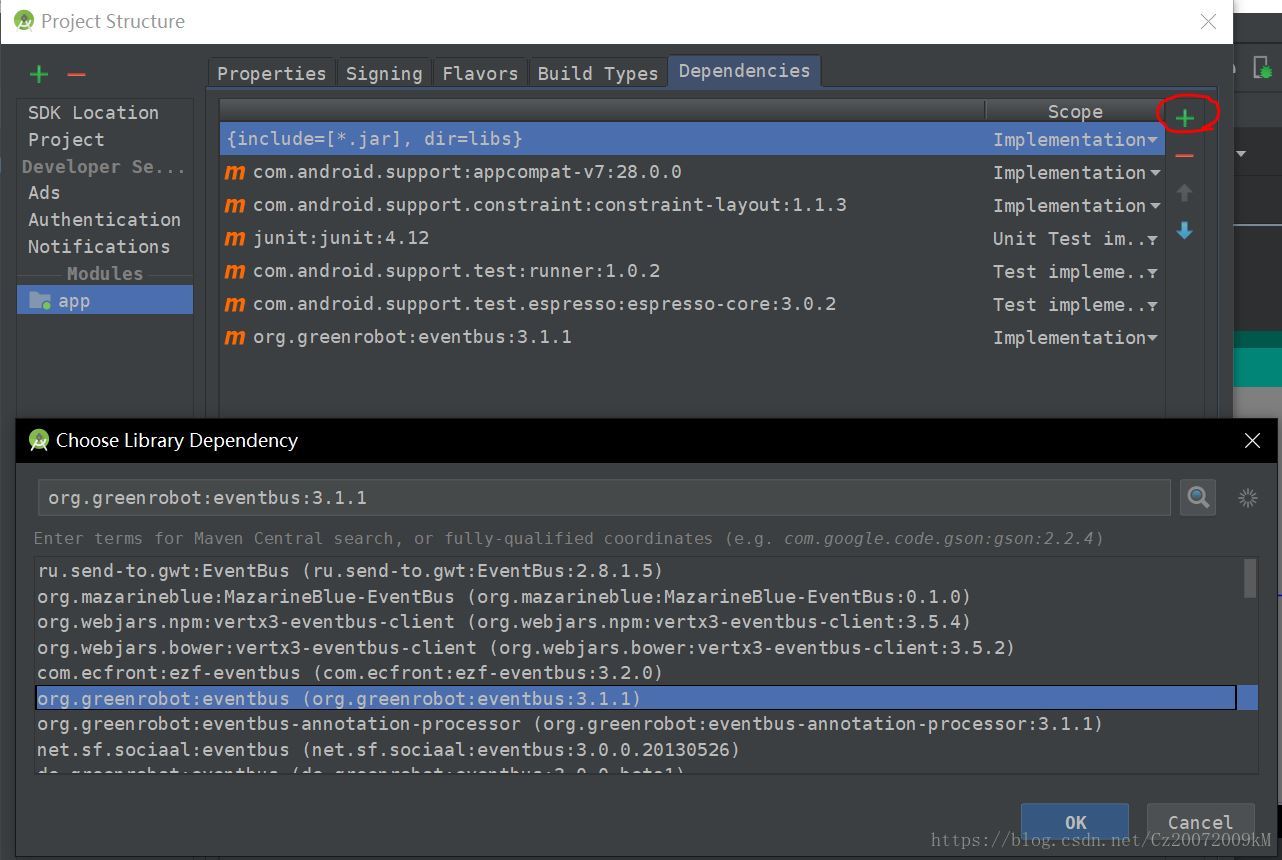Select com.ecfront:ezf-eventbus result
Image resolution: width=1282 pixels, height=860 pixels.
[x=638, y=673]
